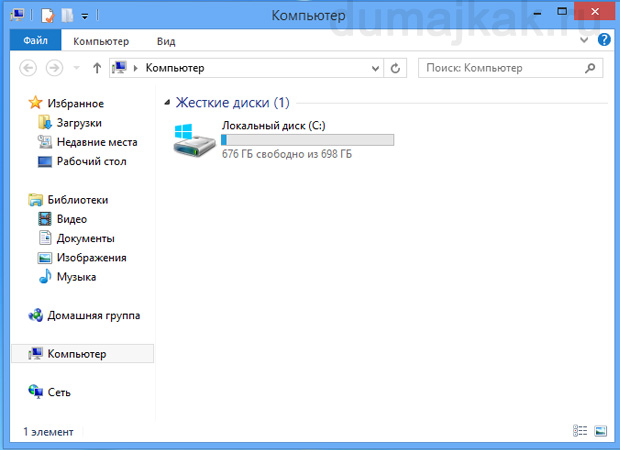The width and height of the screenshot is (620, 450).
Task: Refresh the Компьютер view
Action: [395, 68]
